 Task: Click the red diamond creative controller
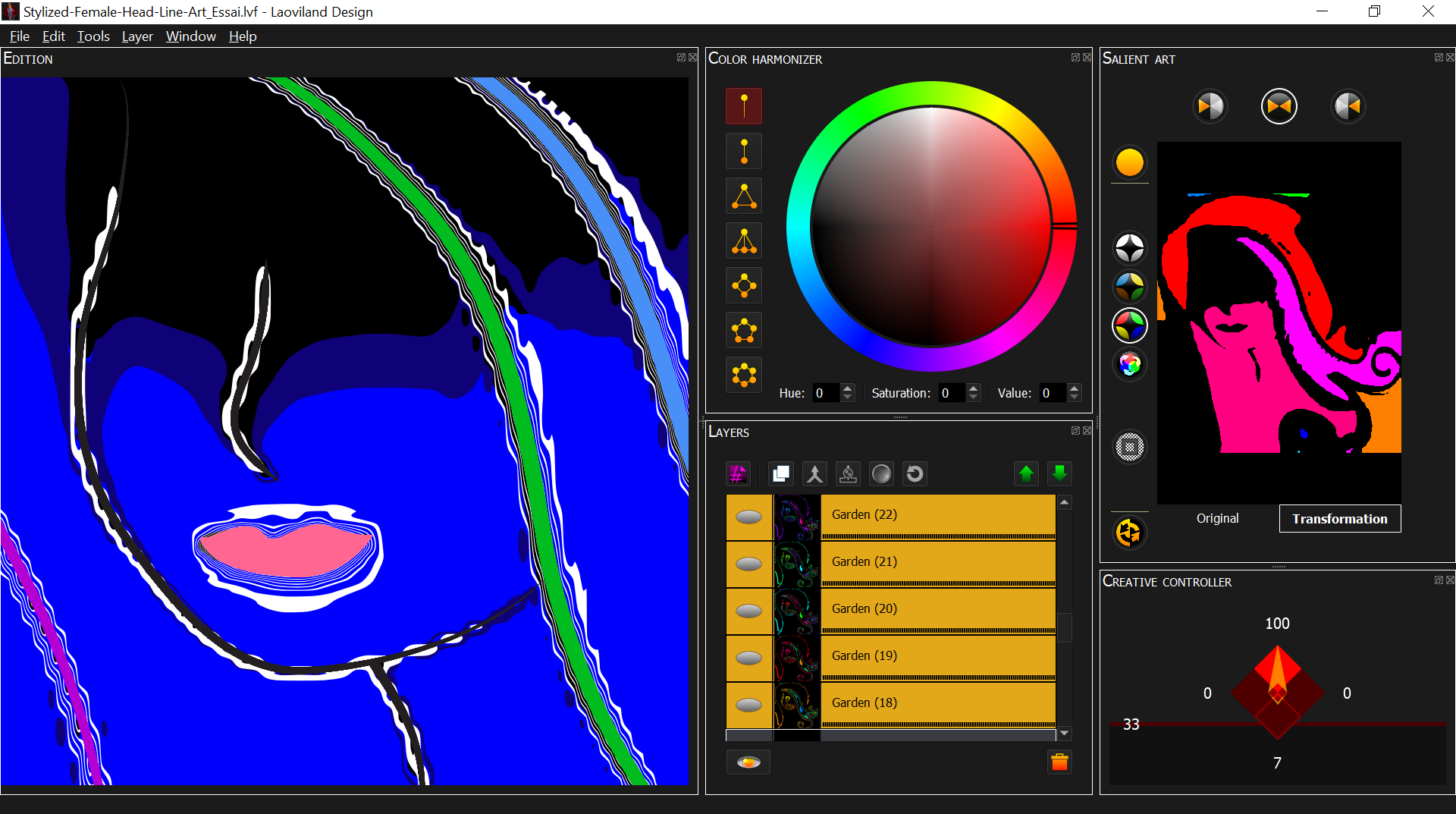click(1278, 692)
